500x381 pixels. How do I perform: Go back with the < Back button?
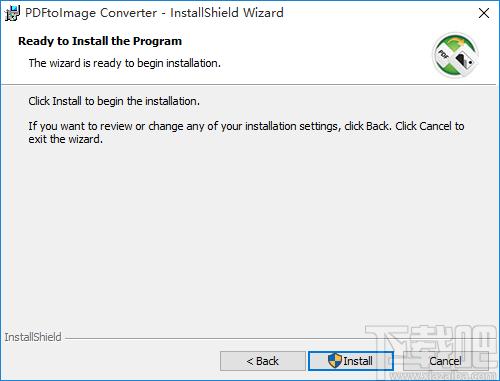click(263, 361)
